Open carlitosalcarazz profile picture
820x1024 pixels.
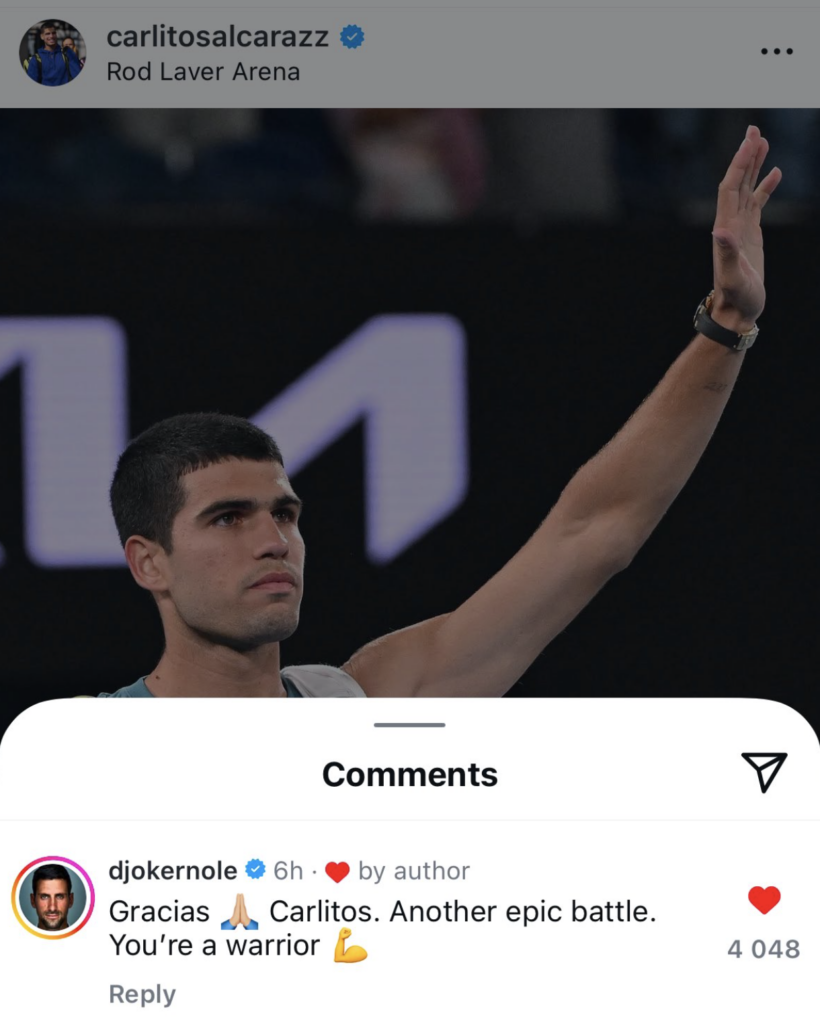(52, 52)
